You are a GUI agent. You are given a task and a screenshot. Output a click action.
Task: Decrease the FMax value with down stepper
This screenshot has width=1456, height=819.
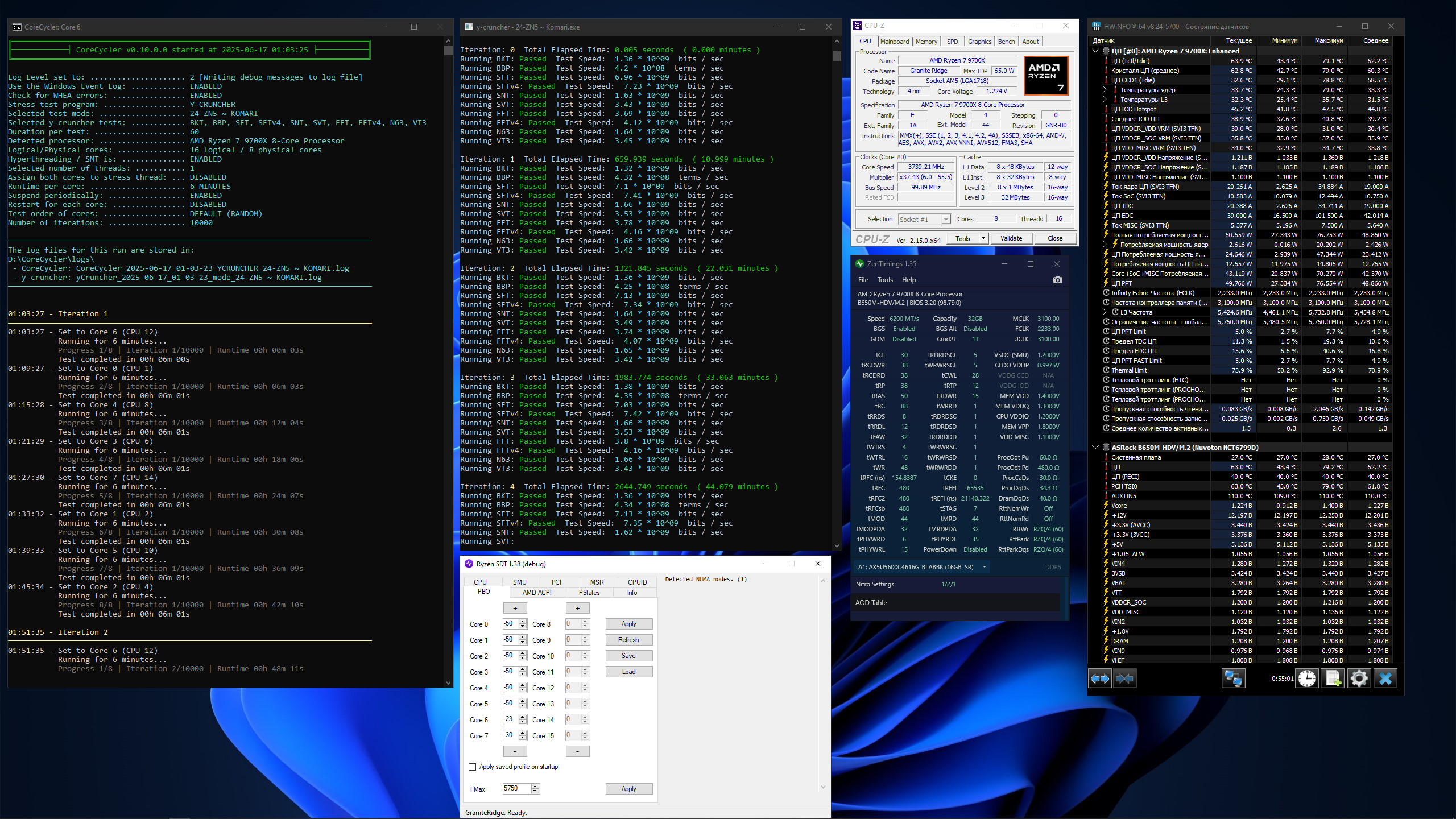pyautogui.click(x=535, y=791)
